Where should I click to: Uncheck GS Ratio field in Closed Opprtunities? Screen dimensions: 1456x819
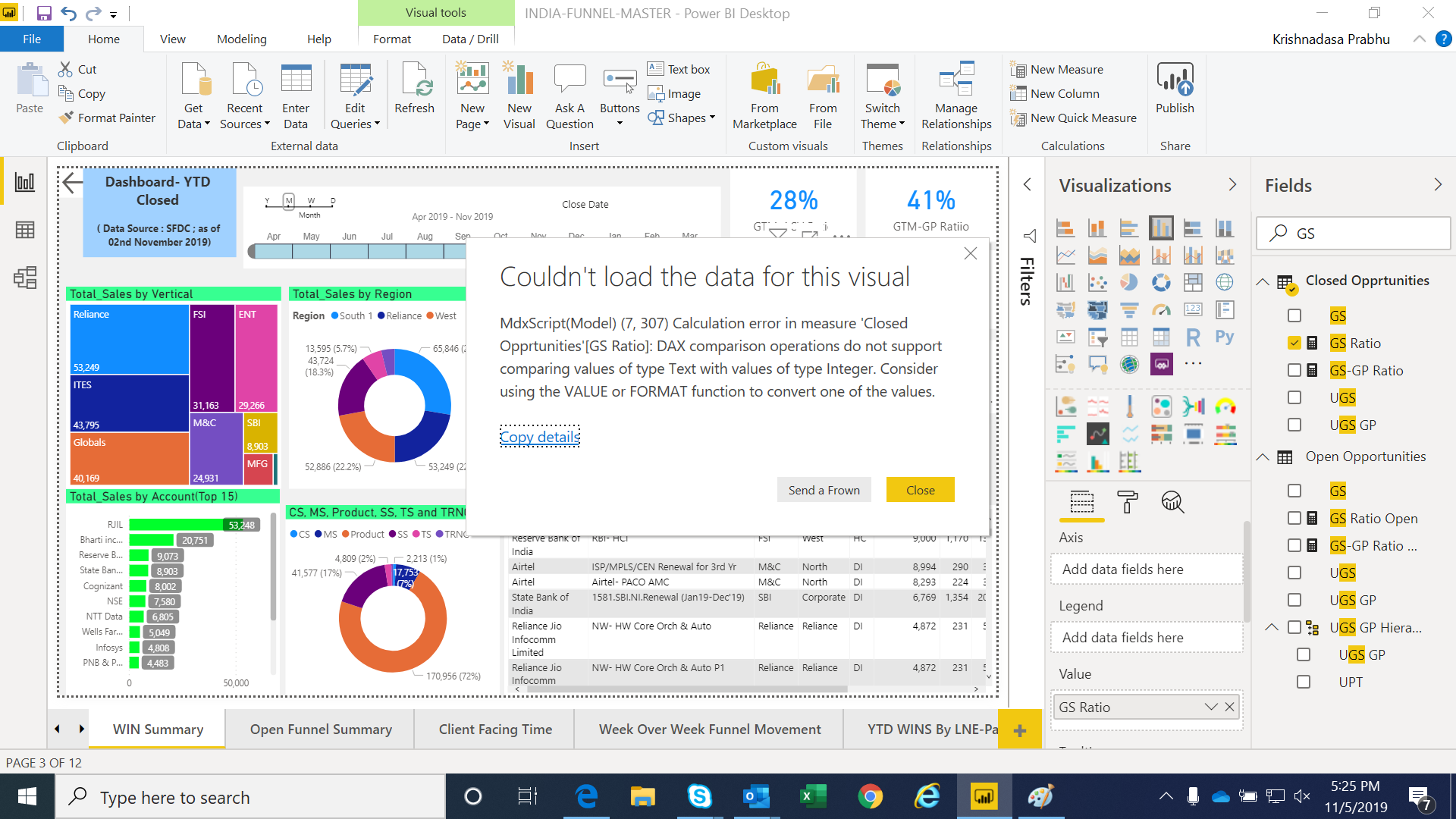[1294, 344]
